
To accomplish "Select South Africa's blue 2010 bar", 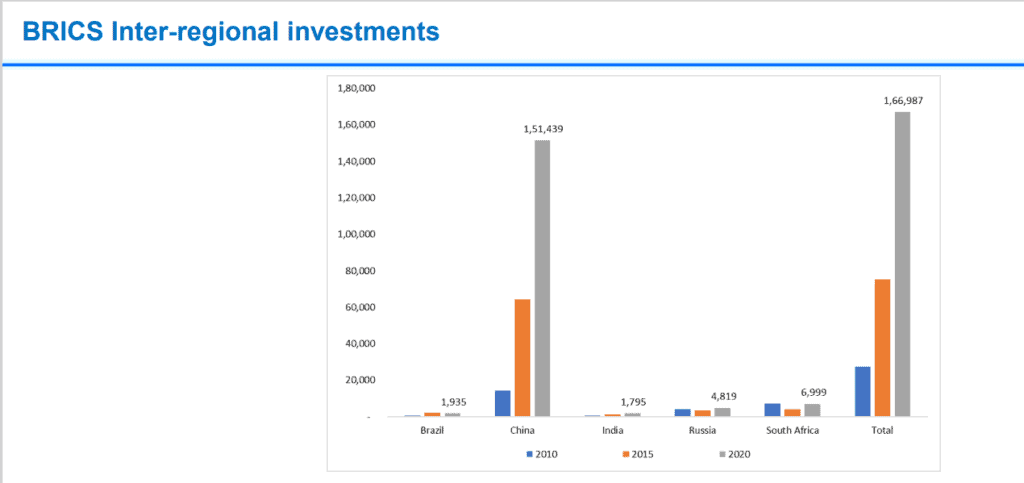I will (x=773, y=409).
